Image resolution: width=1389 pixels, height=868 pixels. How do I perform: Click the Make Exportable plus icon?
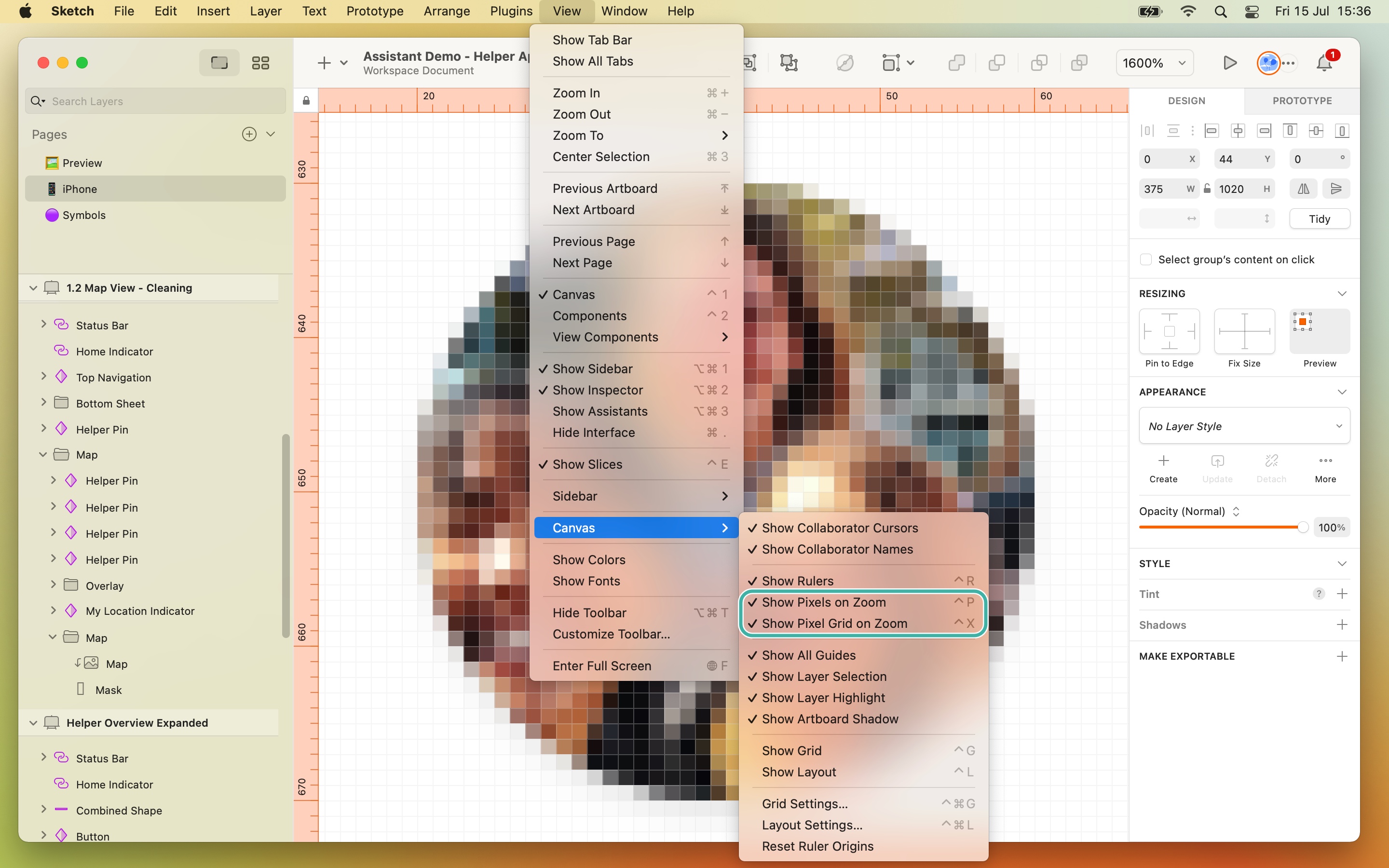point(1345,656)
